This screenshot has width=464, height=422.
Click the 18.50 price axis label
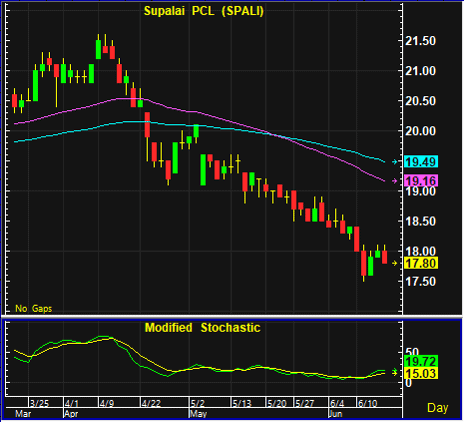point(420,221)
